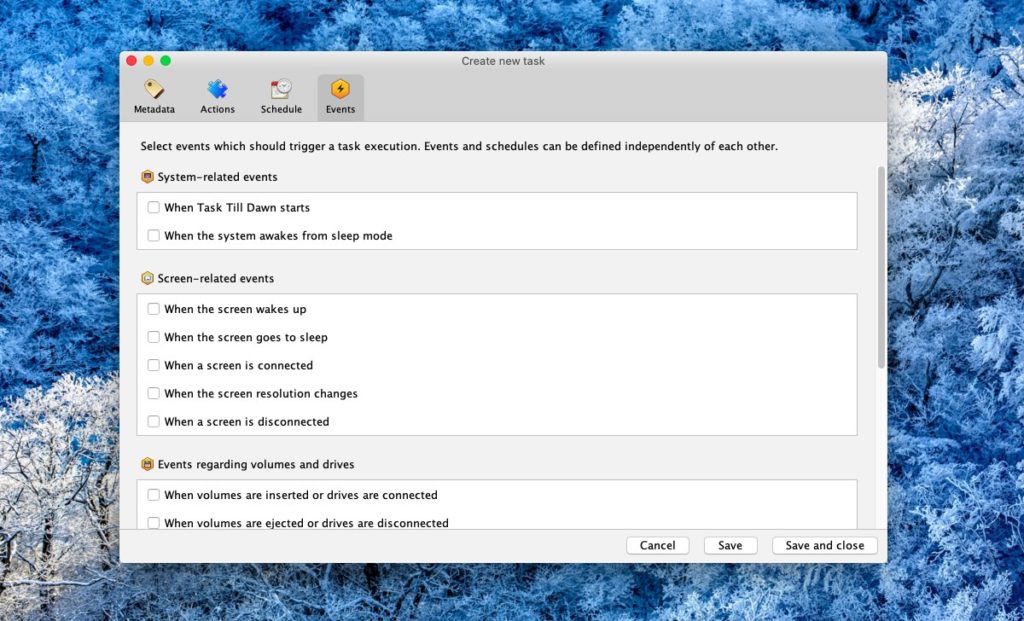Click the Cancel button
Viewport: 1024px width, 621px height.
(657, 545)
